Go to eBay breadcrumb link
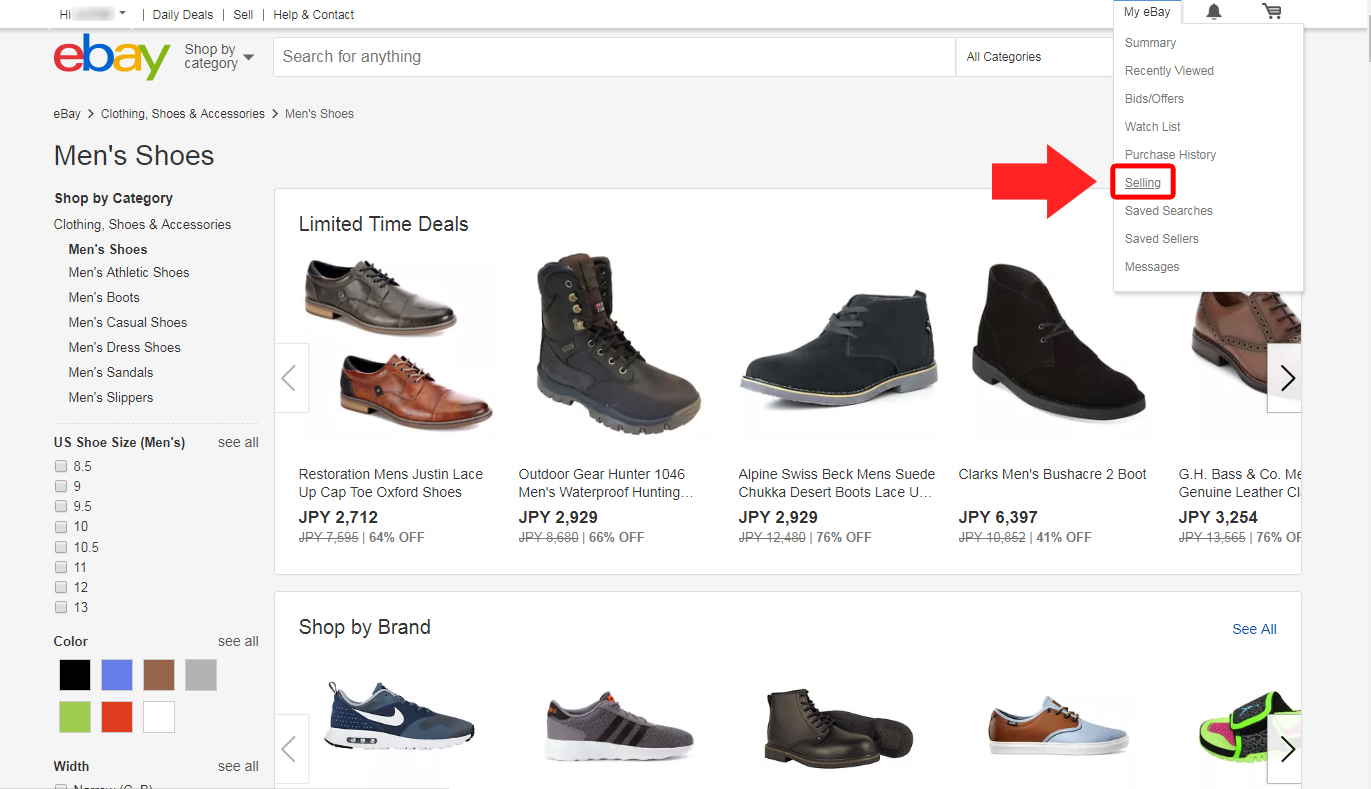The height and width of the screenshot is (789, 1371). point(67,114)
